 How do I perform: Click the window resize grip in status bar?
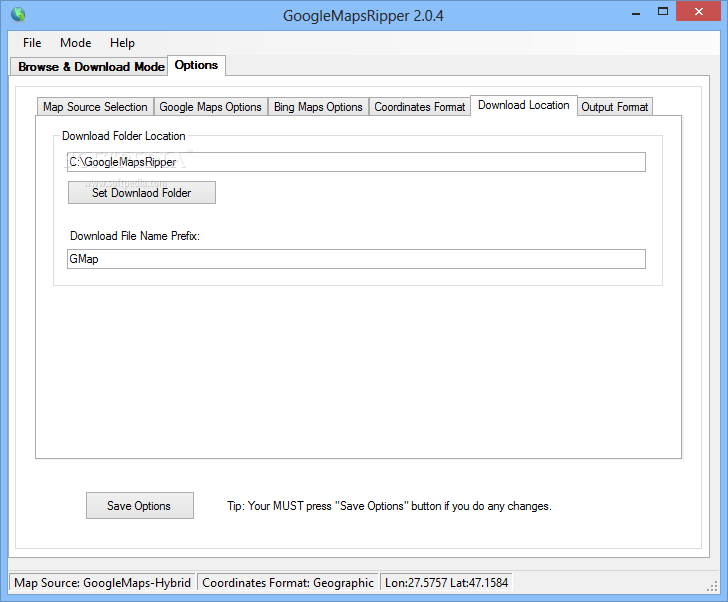click(712, 587)
